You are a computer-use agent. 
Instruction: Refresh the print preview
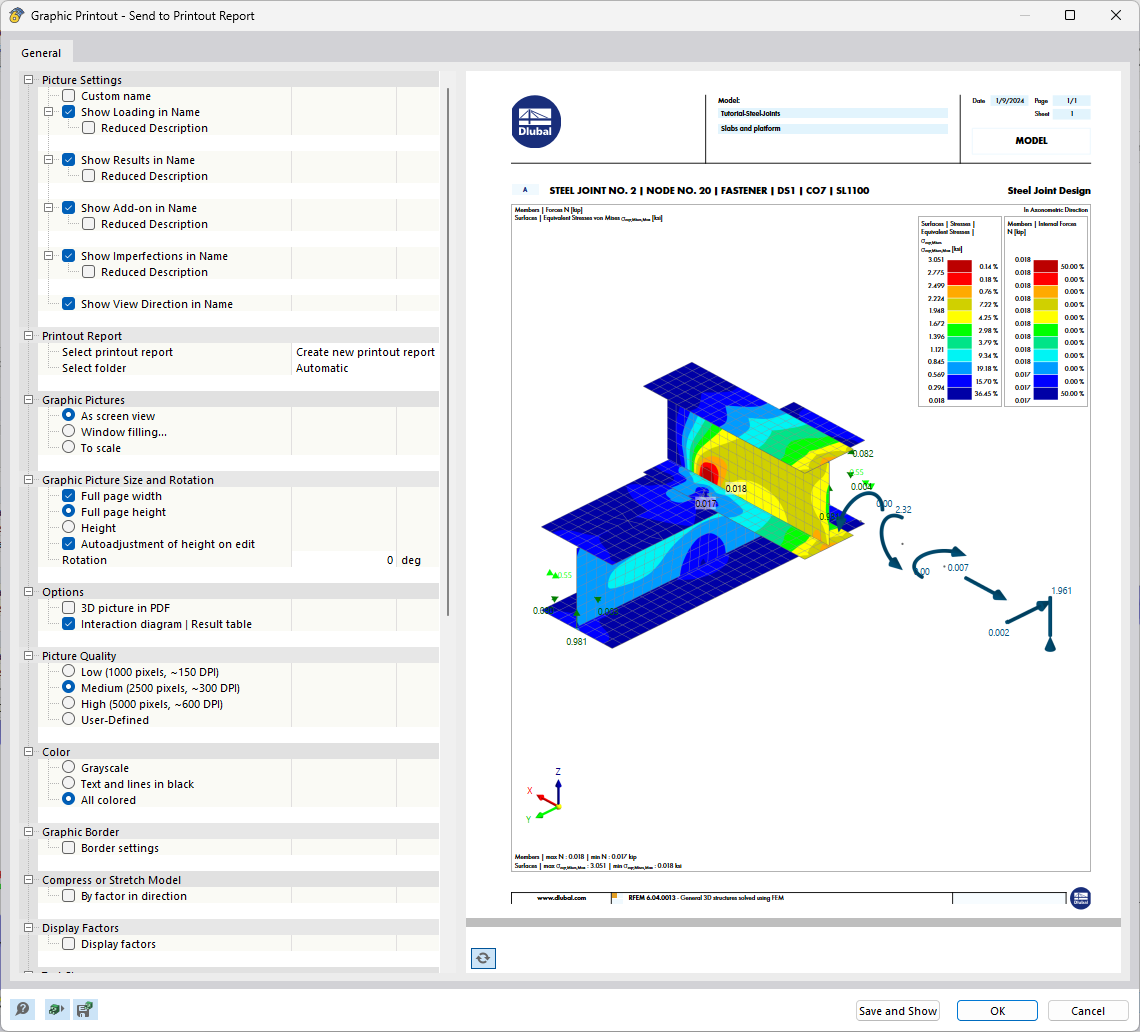point(483,958)
